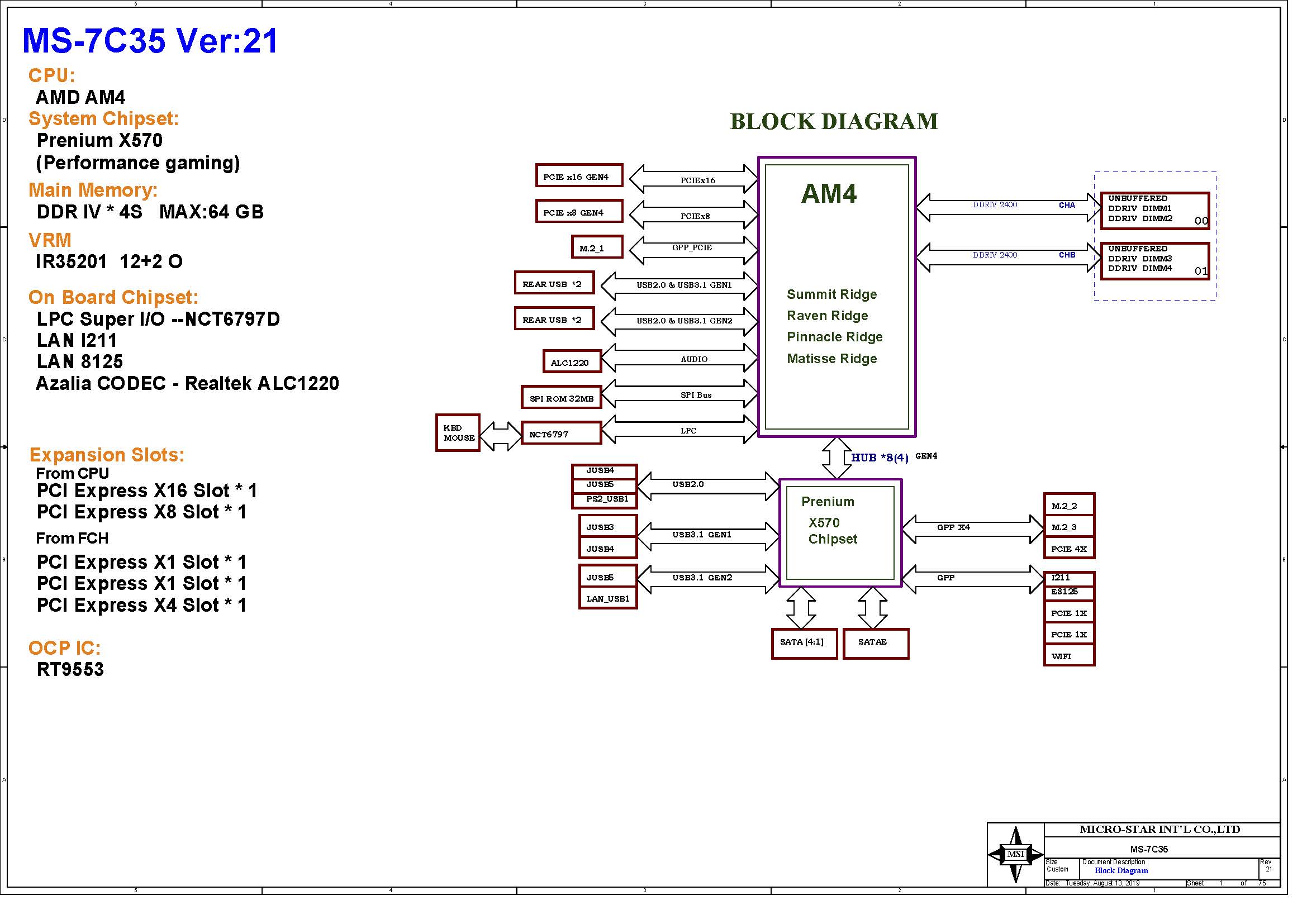Click the SATAE connector block

coord(876,644)
